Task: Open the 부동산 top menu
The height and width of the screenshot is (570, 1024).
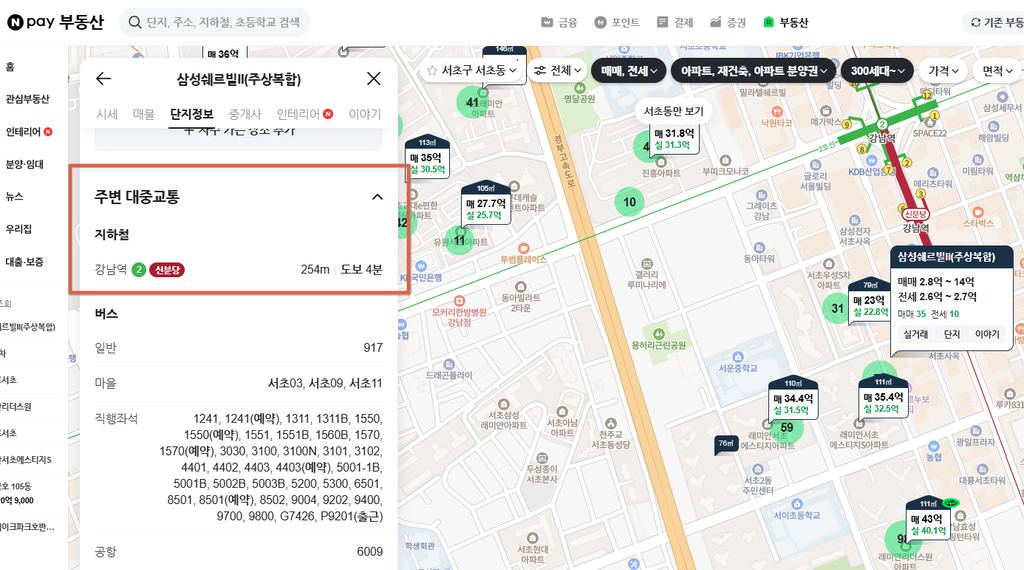Action: pos(786,23)
